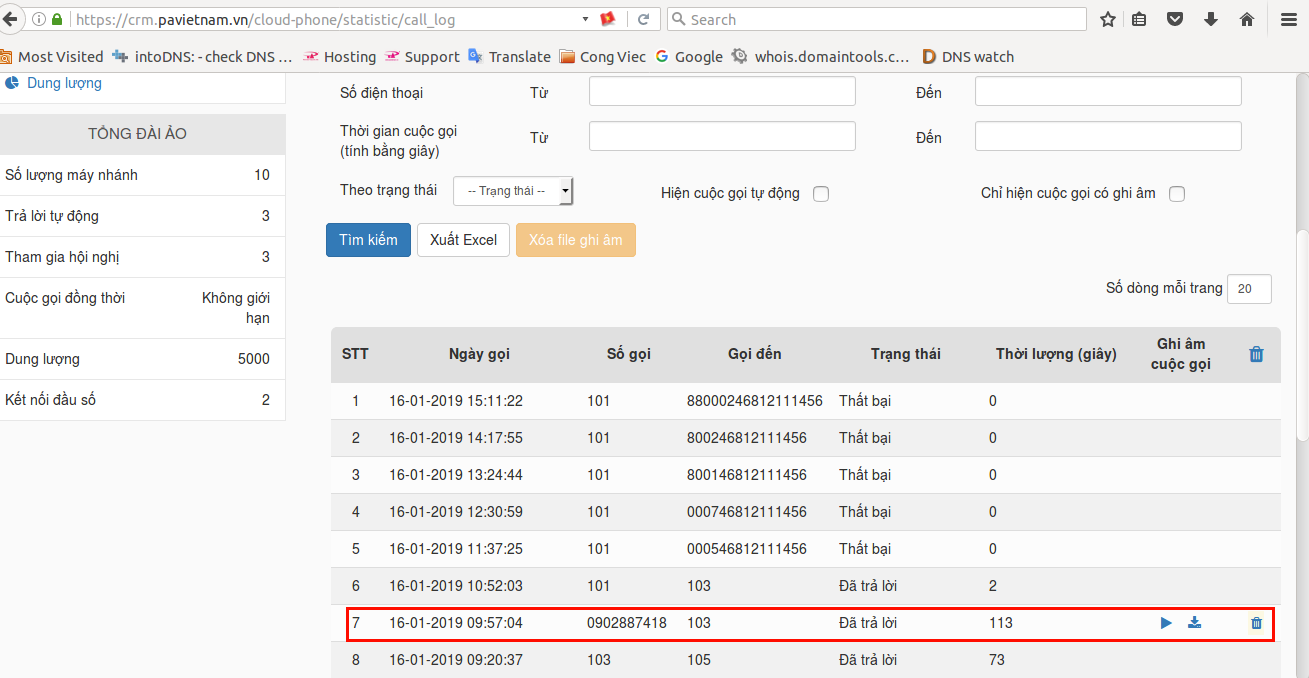
Task: Click the Pocket icon in toolbar
Action: (x=1176, y=19)
